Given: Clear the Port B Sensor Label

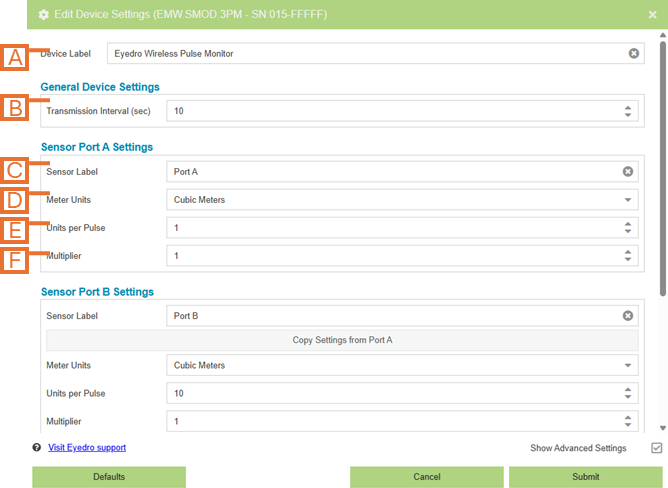Looking at the screenshot, I should click(x=628, y=316).
